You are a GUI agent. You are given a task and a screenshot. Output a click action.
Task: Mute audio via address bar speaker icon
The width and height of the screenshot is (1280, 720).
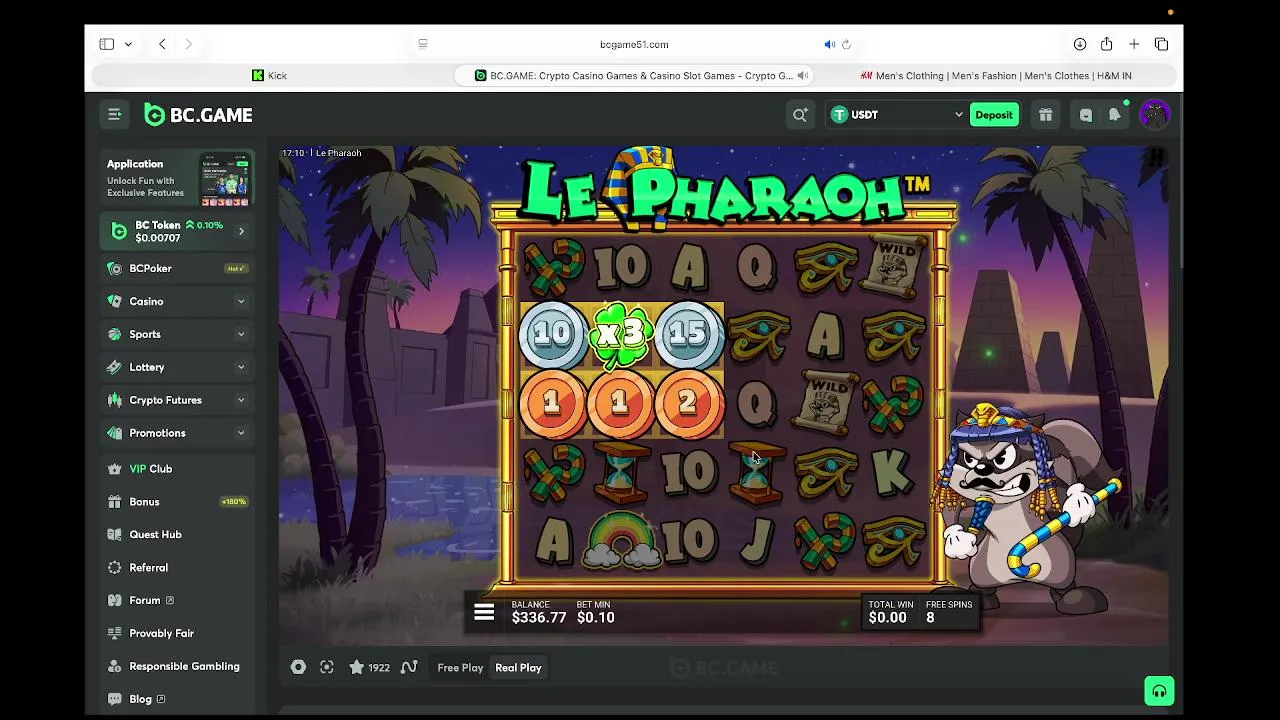coord(829,44)
